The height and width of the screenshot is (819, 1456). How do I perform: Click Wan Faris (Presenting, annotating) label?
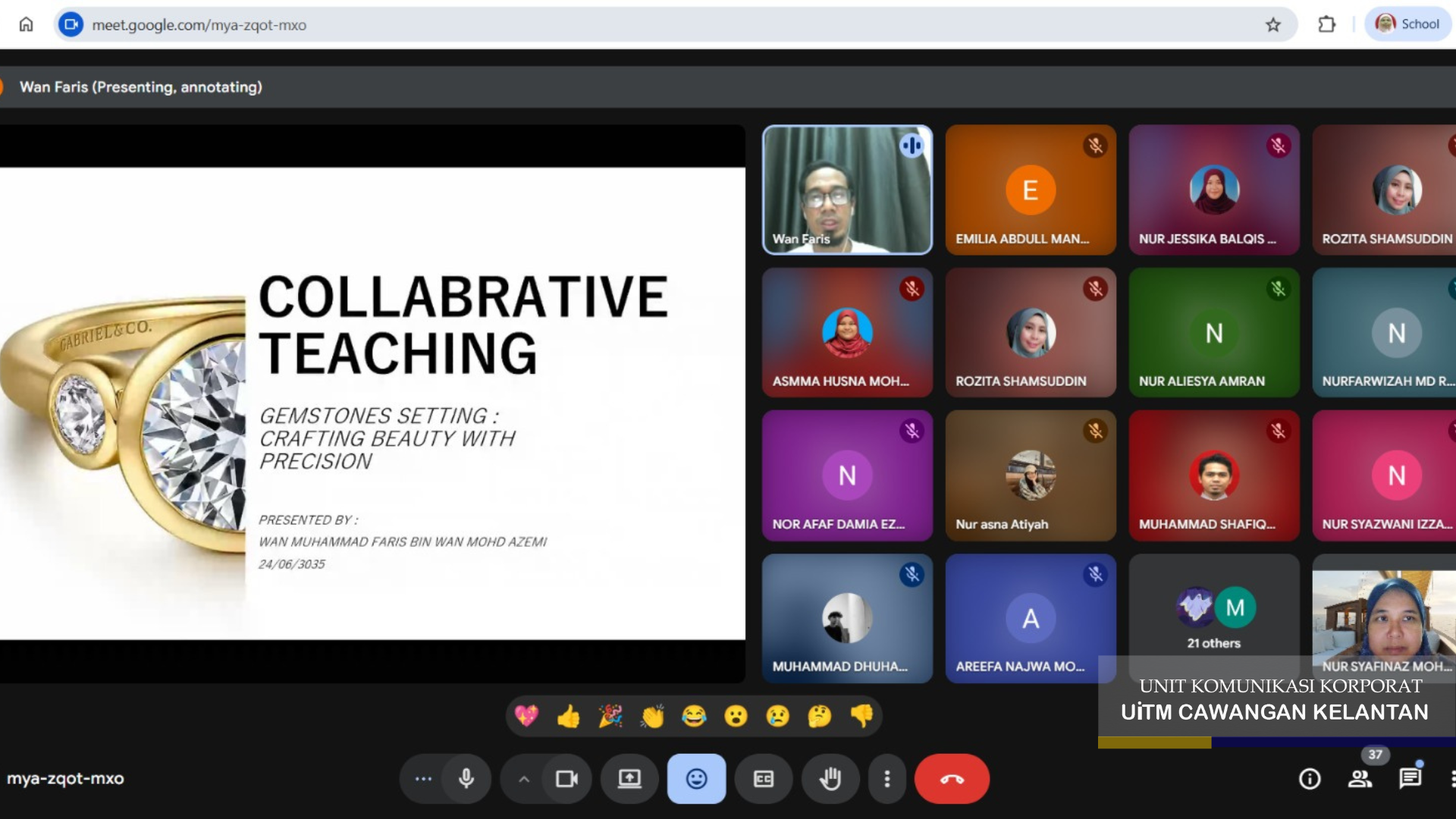[x=140, y=87]
